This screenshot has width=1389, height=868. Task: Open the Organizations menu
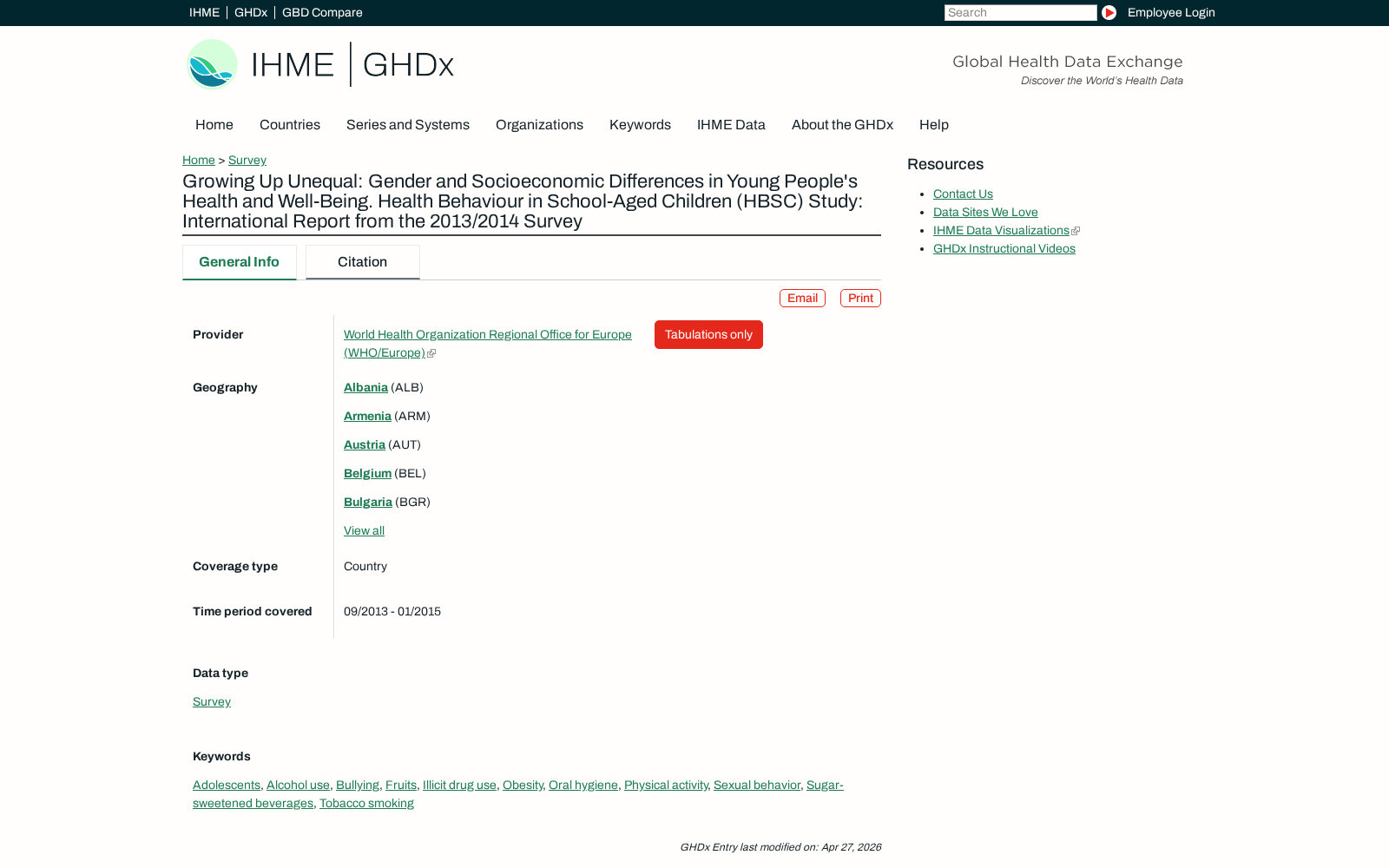(x=539, y=125)
